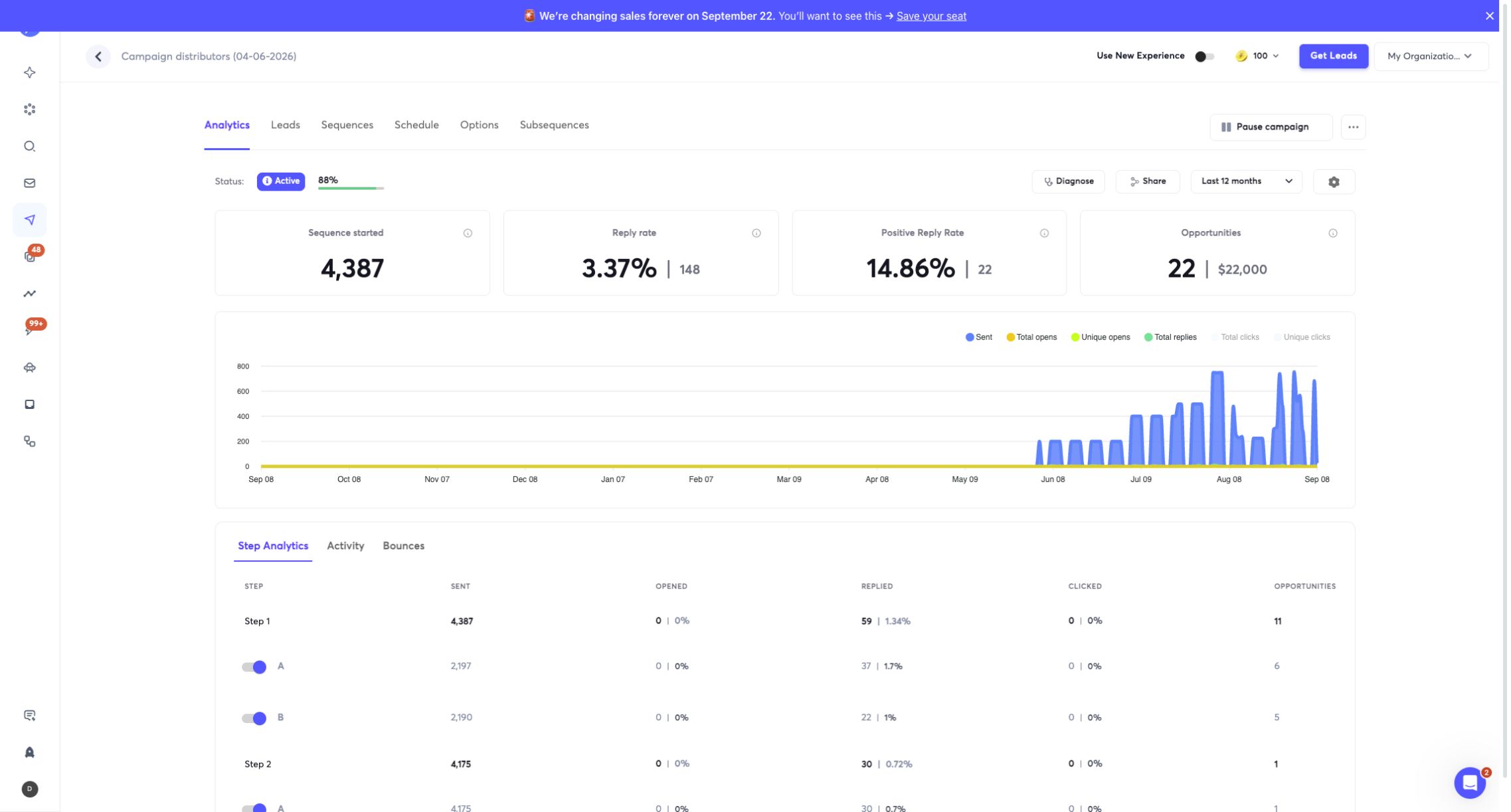
Task: Follow the Save your seat link
Action: coord(931,16)
